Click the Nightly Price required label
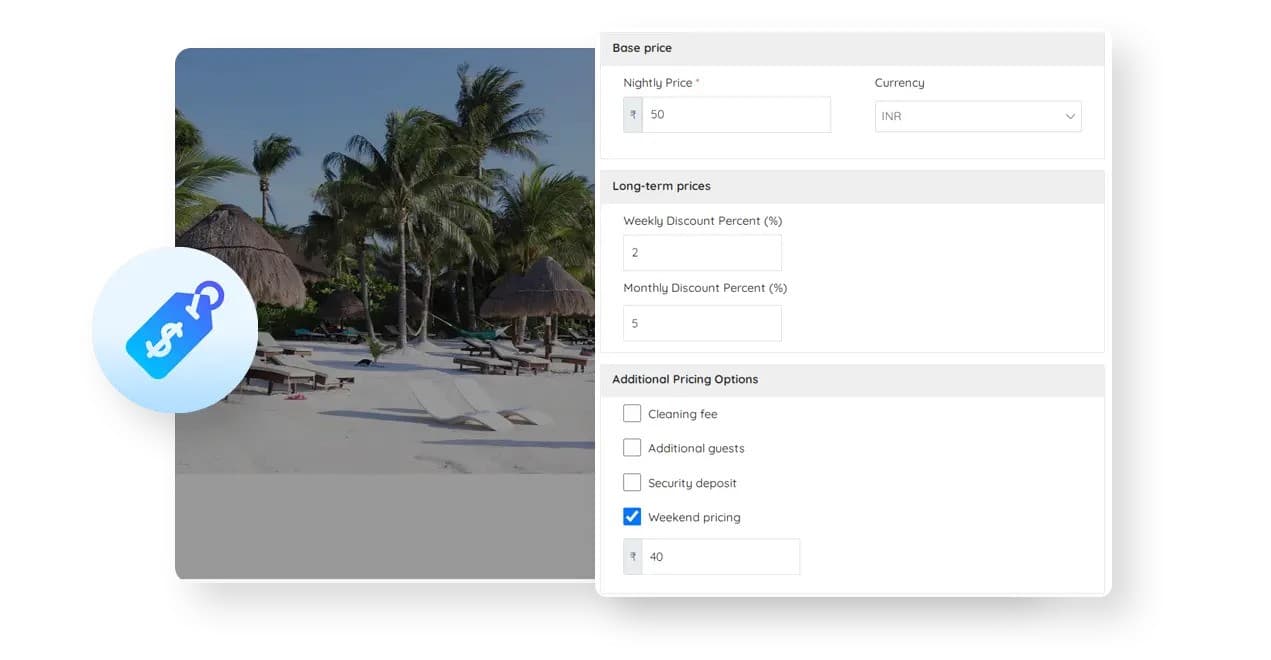This screenshot has height=660, width=1271. tap(660, 82)
